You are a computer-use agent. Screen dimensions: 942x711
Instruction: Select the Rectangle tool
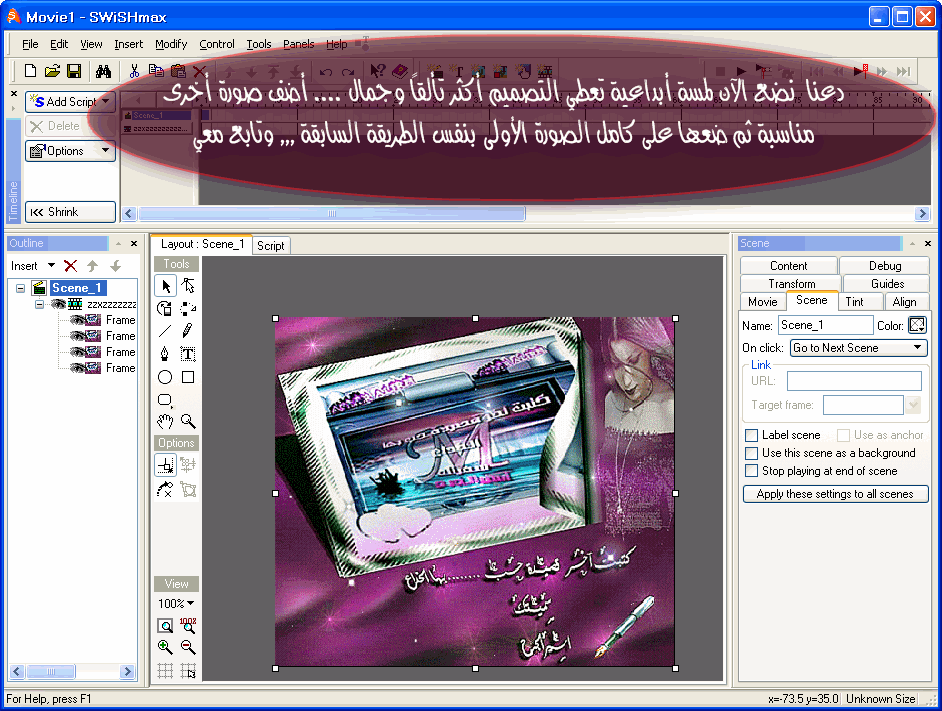[188, 377]
